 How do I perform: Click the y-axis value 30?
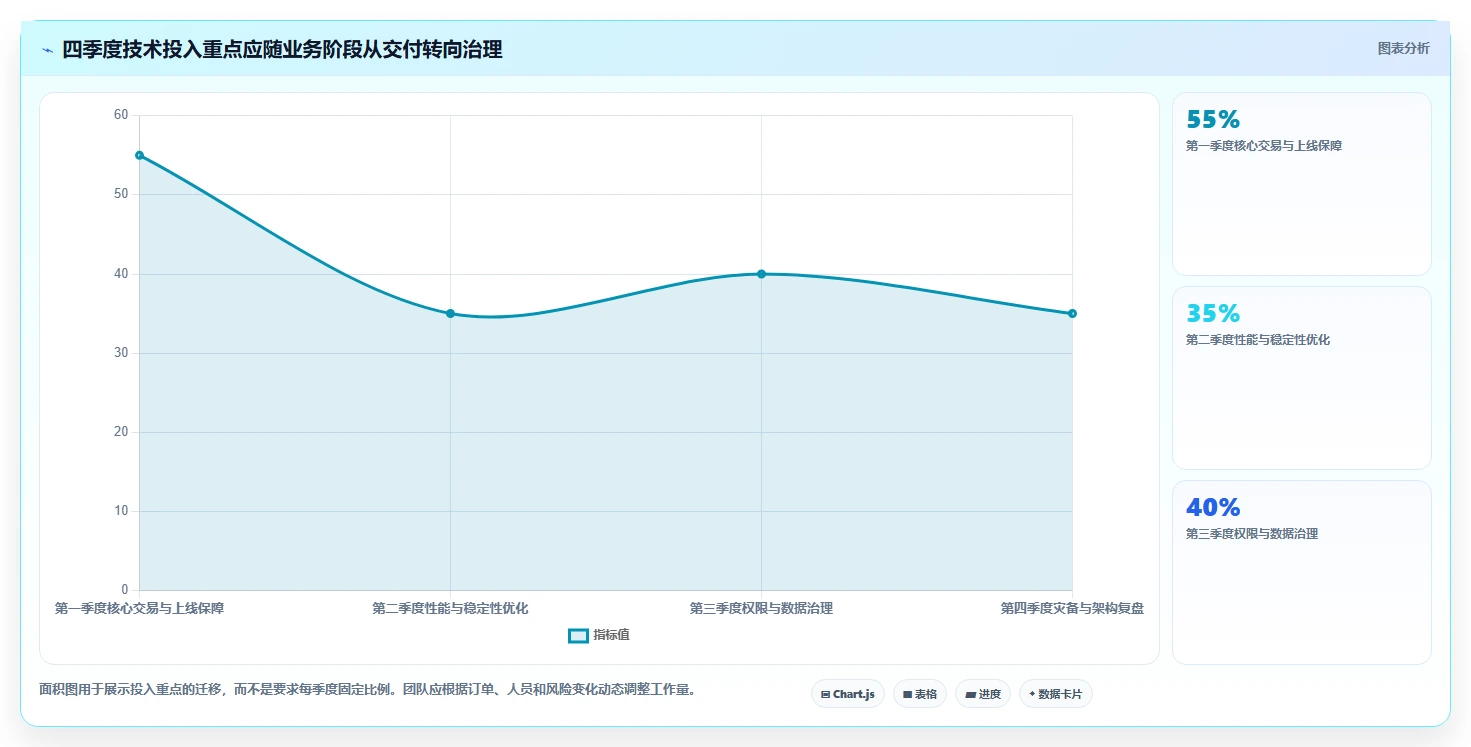pos(122,353)
